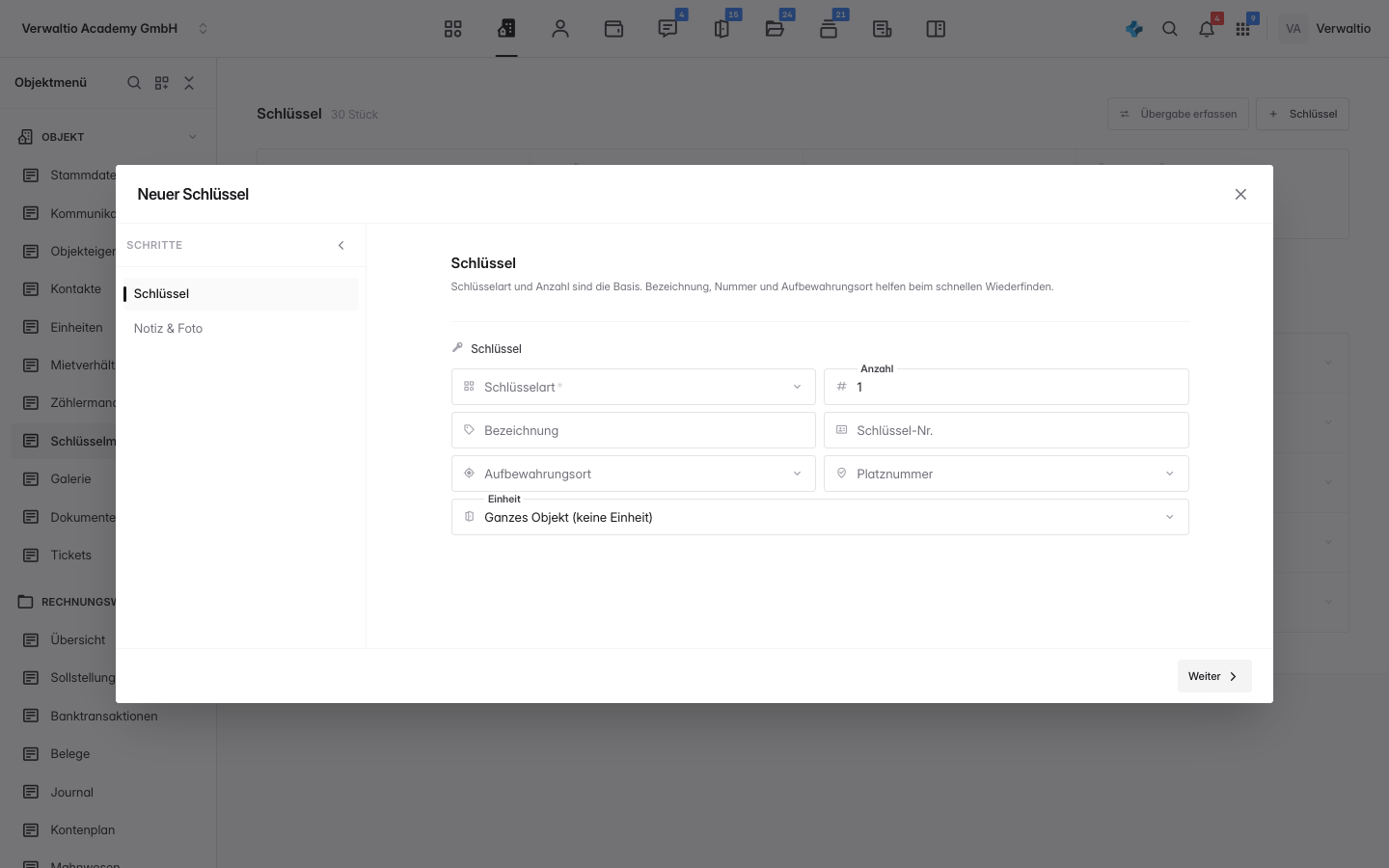The height and width of the screenshot is (868, 1389).
Task: Open the top navigation icon with badge 15
Action: click(x=722, y=29)
